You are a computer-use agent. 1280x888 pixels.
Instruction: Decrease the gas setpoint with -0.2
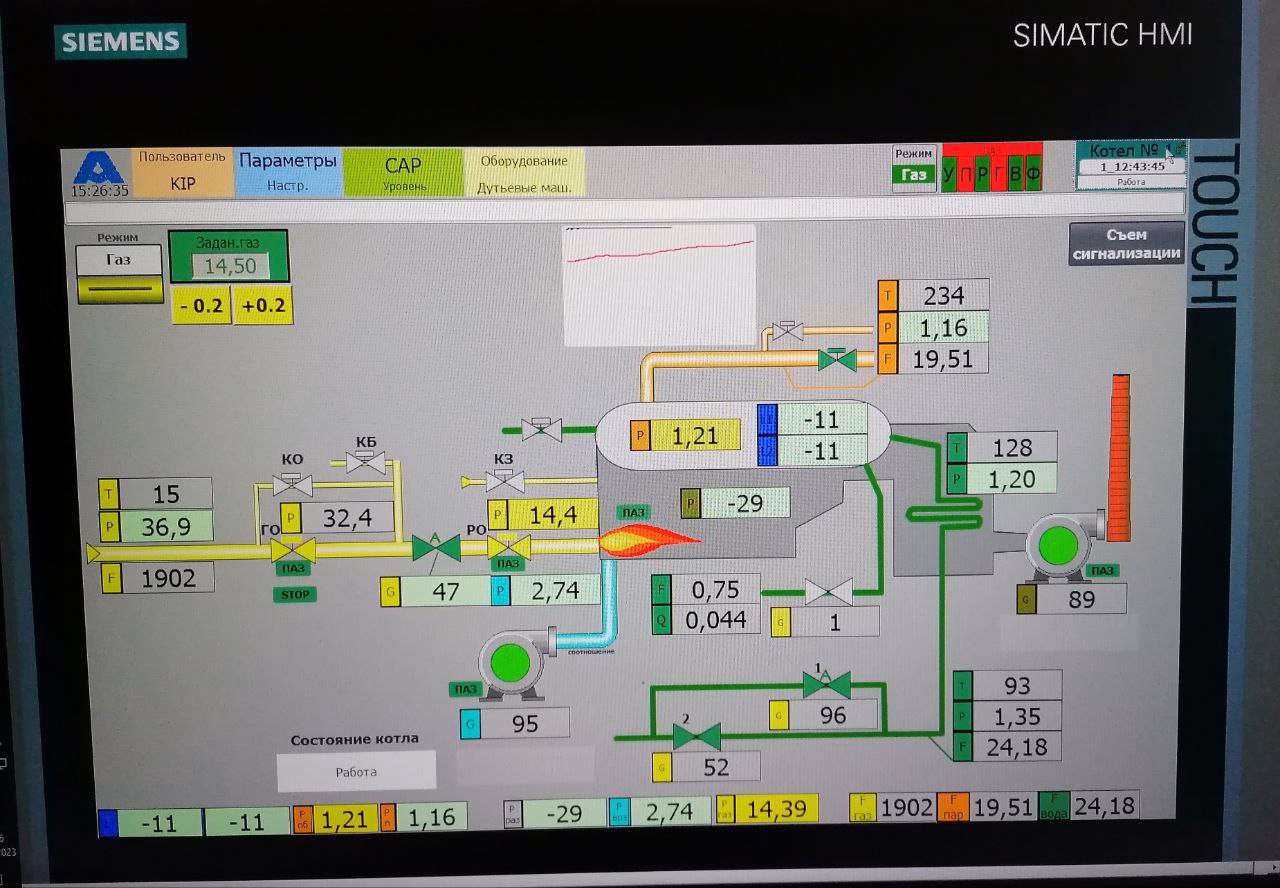pyautogui.click(x=201, y=305)
